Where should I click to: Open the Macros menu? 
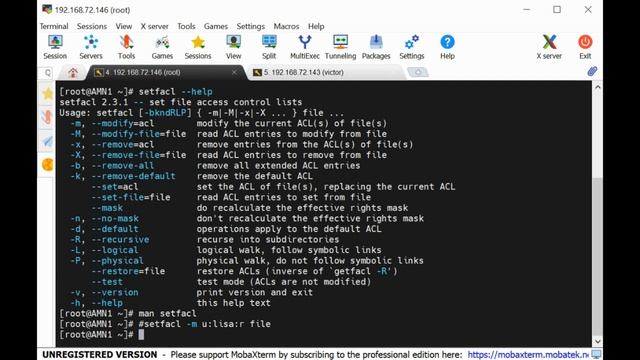pos(286,26)
